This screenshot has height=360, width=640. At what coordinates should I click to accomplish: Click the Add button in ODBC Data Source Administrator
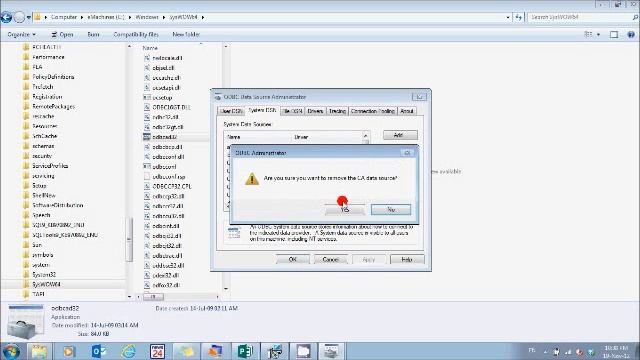400,135
